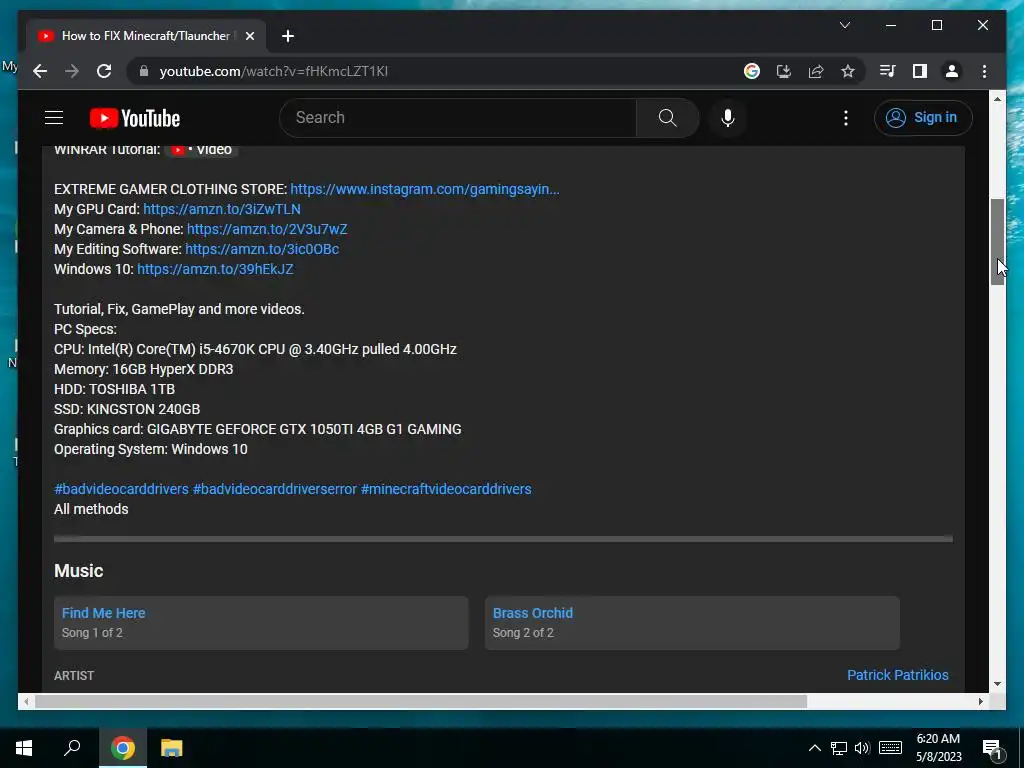Select the Brass Orchid song card

[x=692, y=622]
